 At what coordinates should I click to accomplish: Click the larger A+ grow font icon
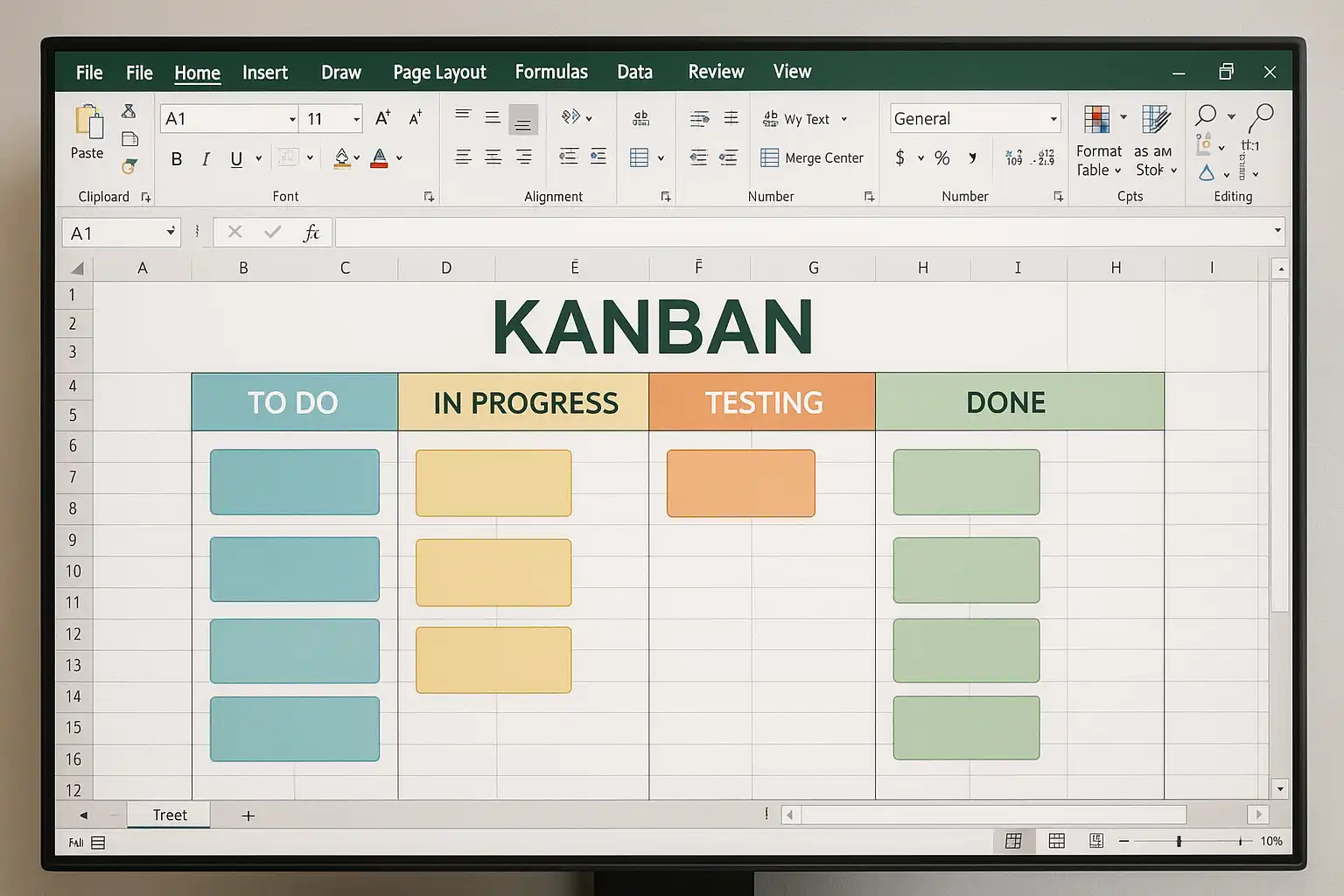click(x=382, y=118)
